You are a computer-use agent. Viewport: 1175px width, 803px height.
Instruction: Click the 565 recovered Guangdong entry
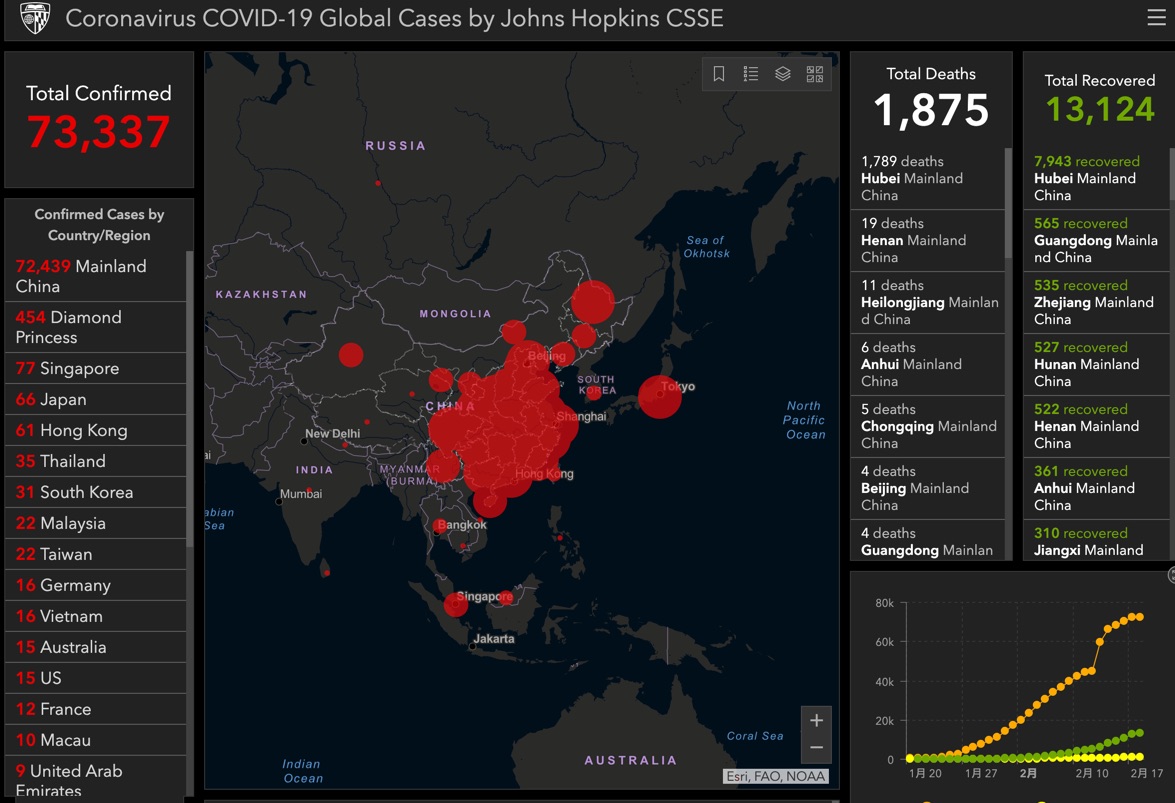point(1096,240)
